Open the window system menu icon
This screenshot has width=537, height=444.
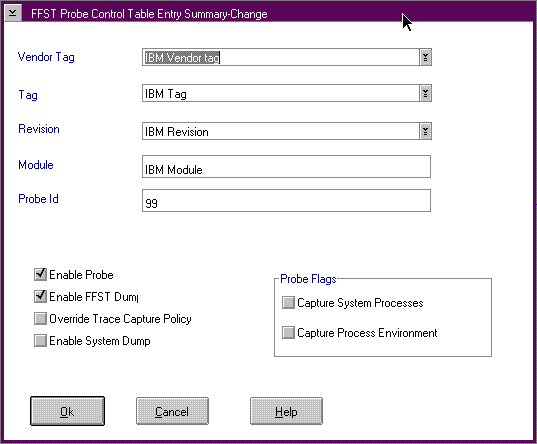click(13, 13)
